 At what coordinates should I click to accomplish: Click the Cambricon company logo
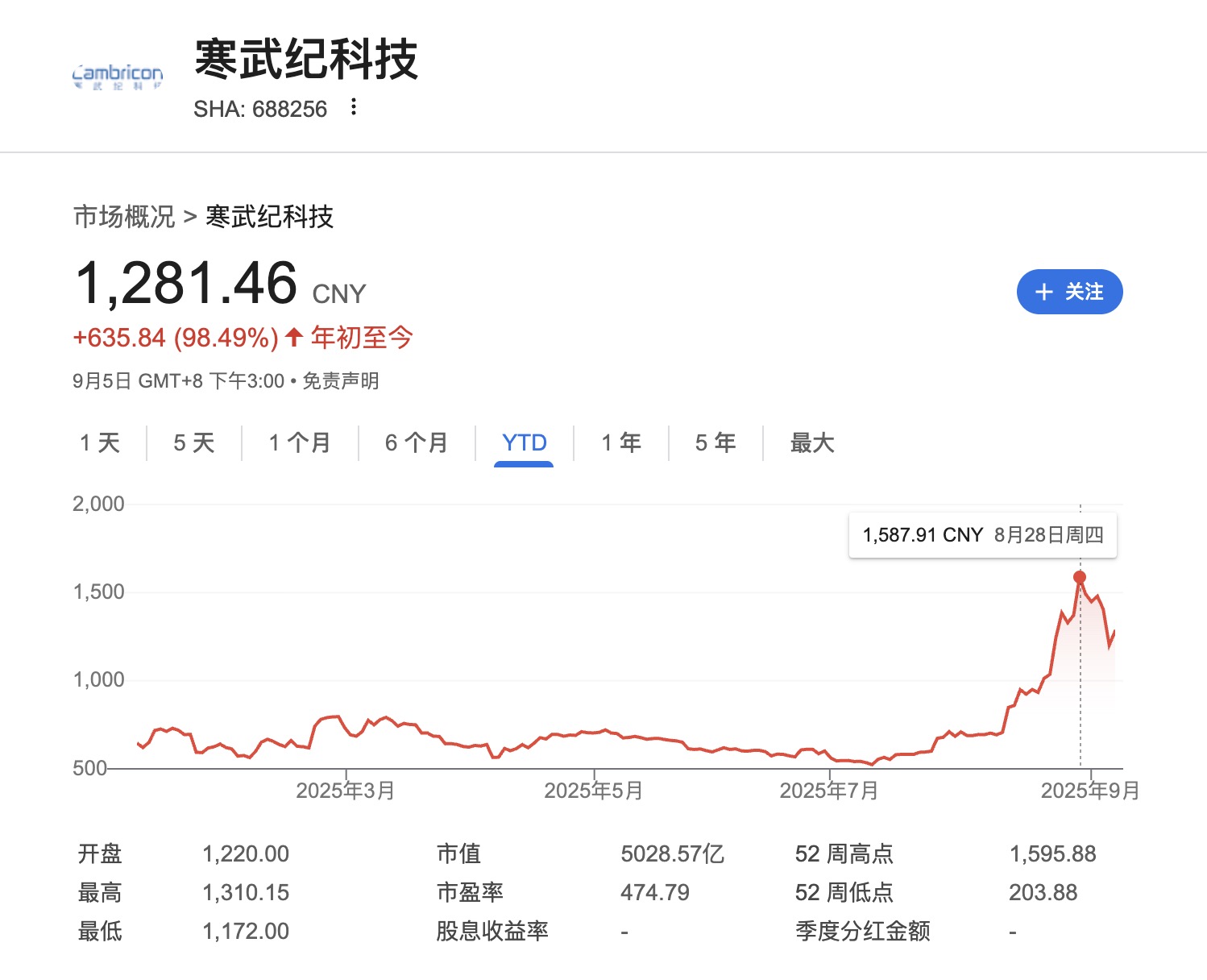tap(118, 77)
